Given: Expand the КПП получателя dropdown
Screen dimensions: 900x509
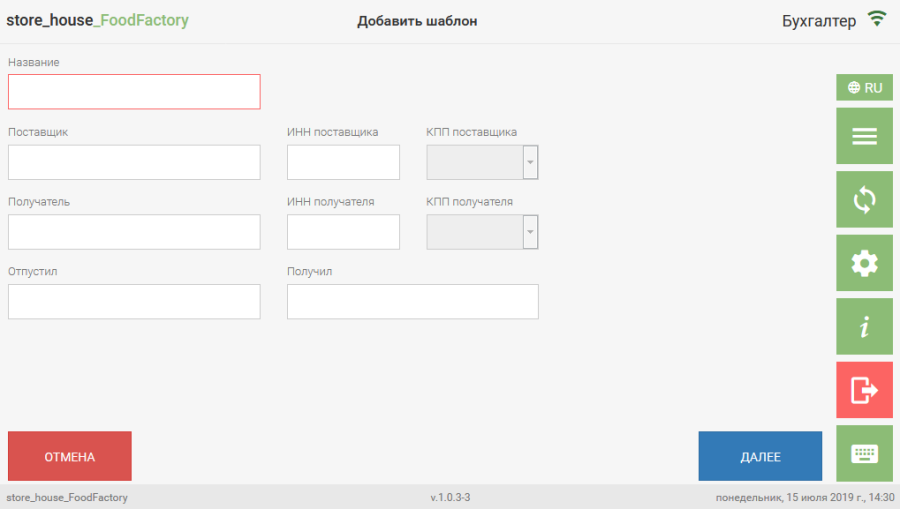Looking at the screenshot, I should (x=531, y=232).
